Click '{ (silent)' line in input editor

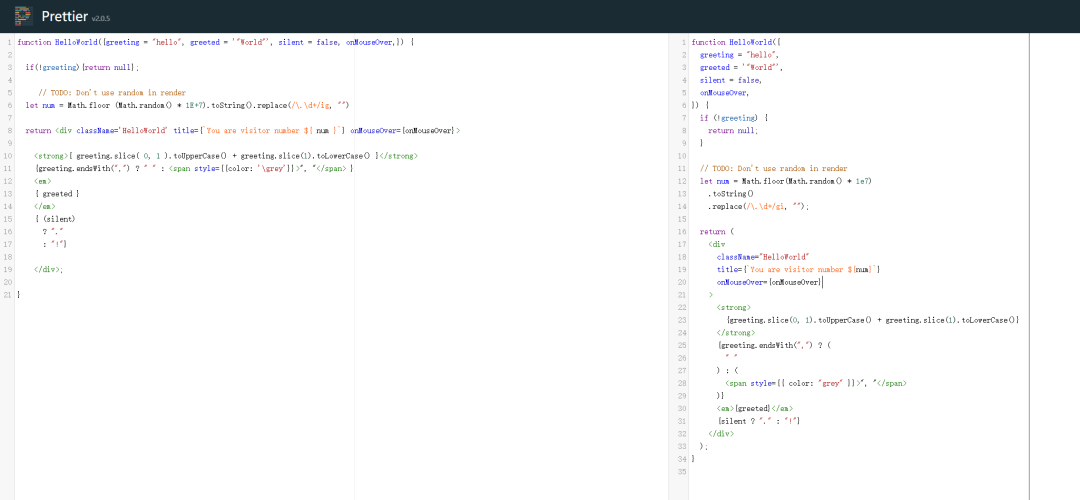coord(54,218)
